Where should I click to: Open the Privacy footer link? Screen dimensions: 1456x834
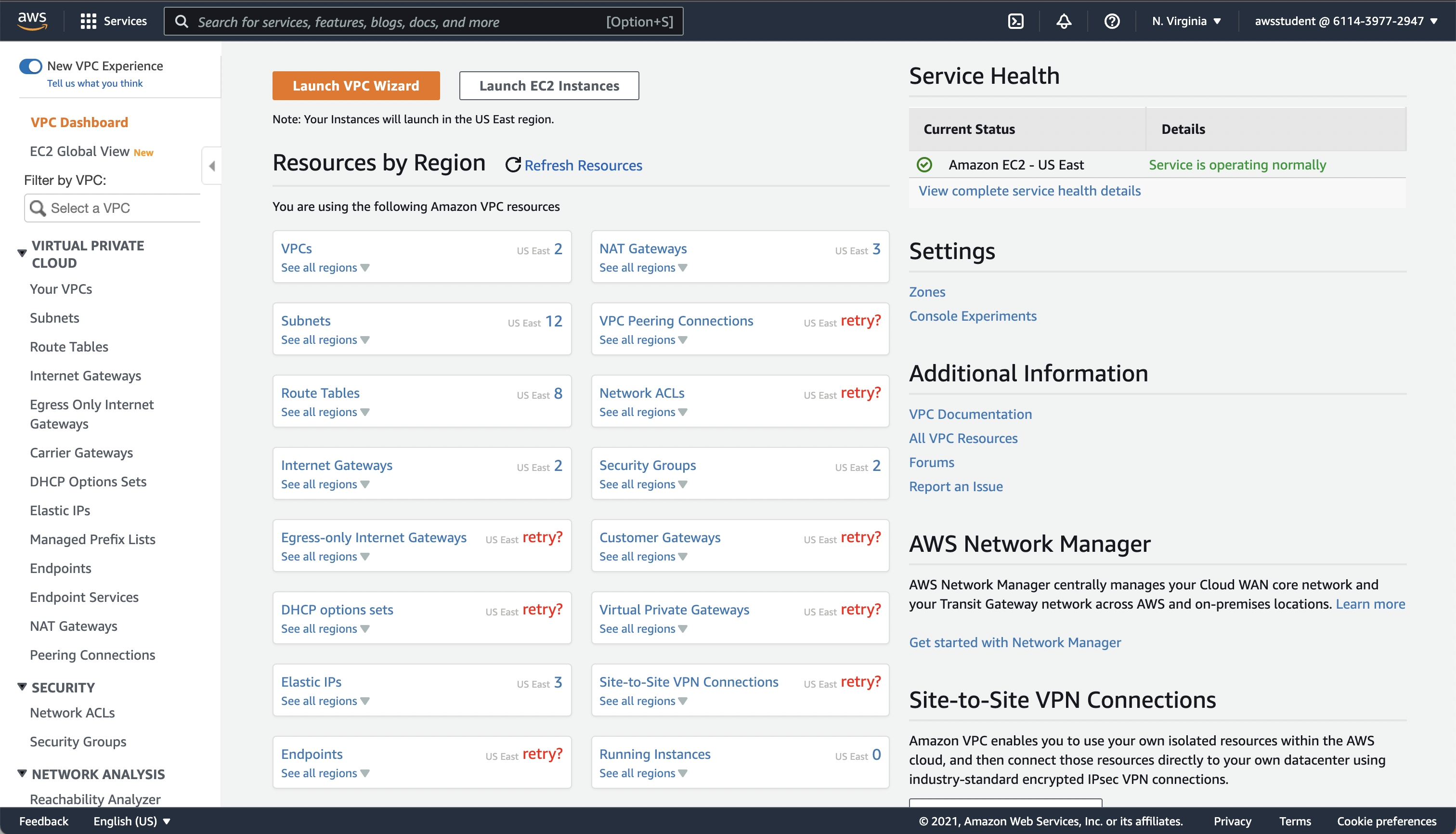(x=1232, y=821)
